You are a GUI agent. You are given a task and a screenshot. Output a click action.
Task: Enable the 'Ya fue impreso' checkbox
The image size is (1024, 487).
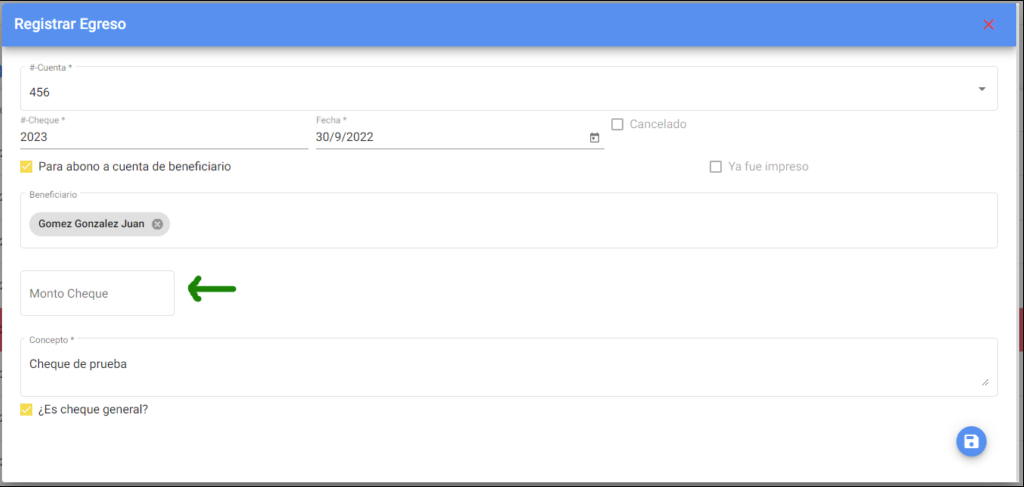(x=715, y=166)
